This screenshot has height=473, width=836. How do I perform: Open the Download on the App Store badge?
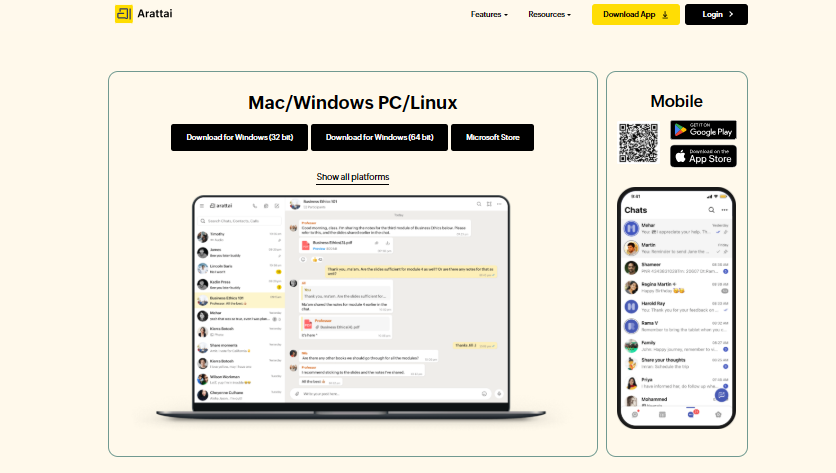coord(703,156)
